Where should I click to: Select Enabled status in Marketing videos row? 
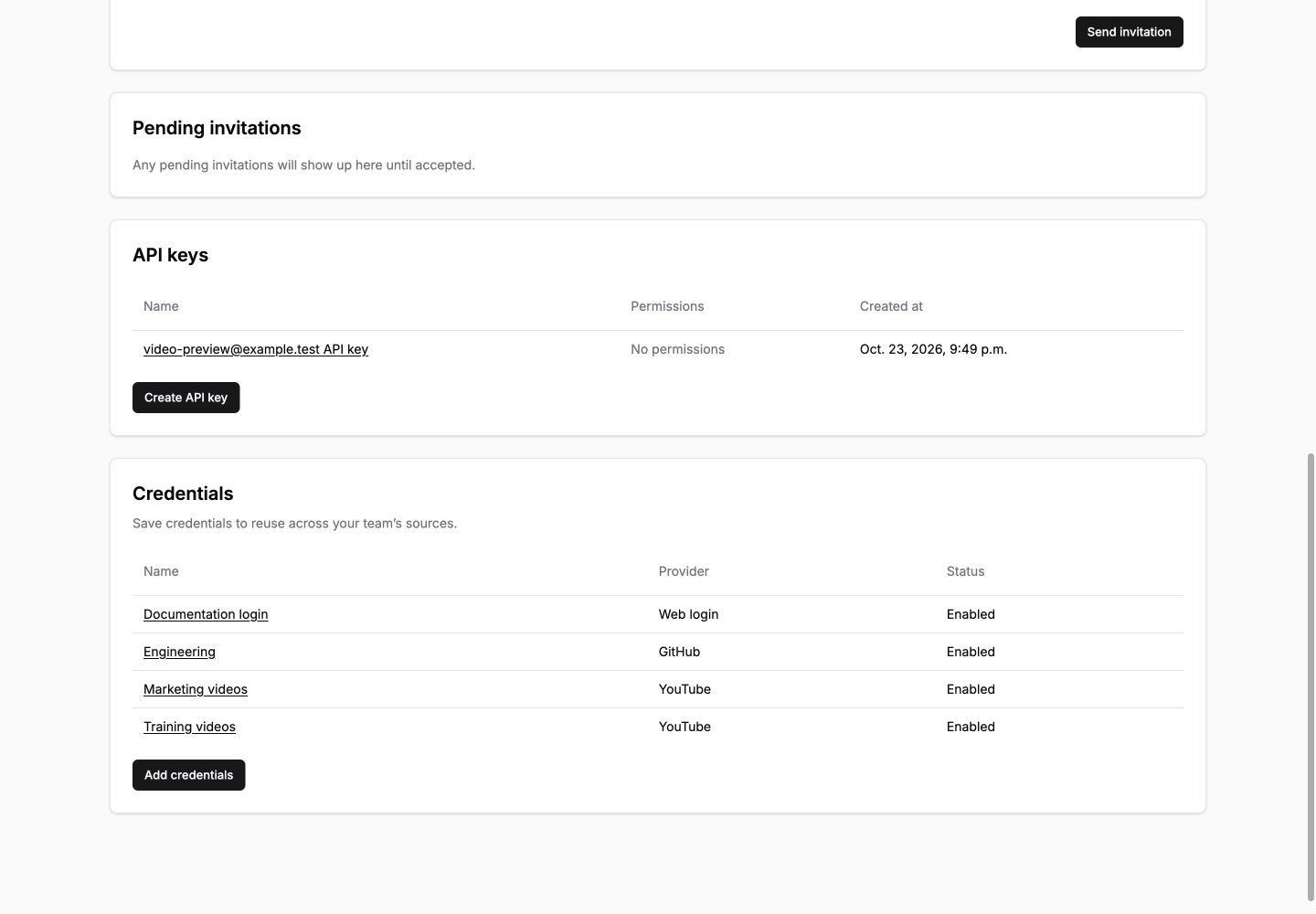[971, 689]
